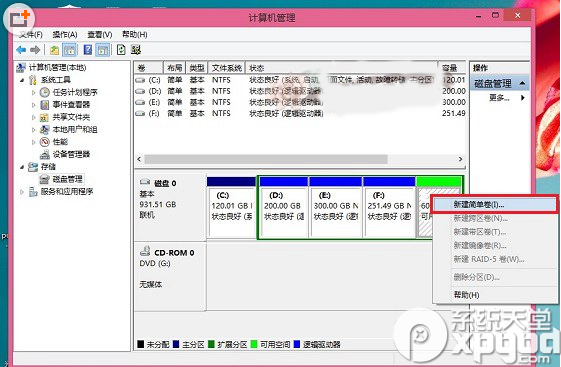
Task: Click the drive icon in the (C:) row
Action: tap(140, 80)
